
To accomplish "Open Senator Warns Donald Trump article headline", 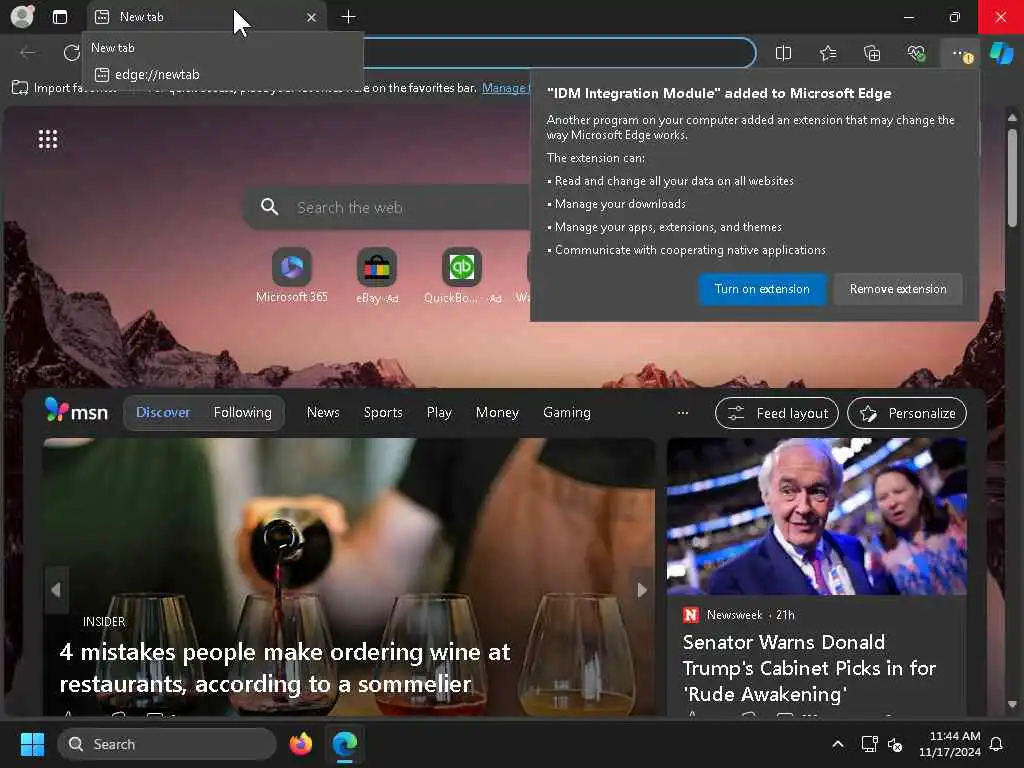I will (809, 667).
